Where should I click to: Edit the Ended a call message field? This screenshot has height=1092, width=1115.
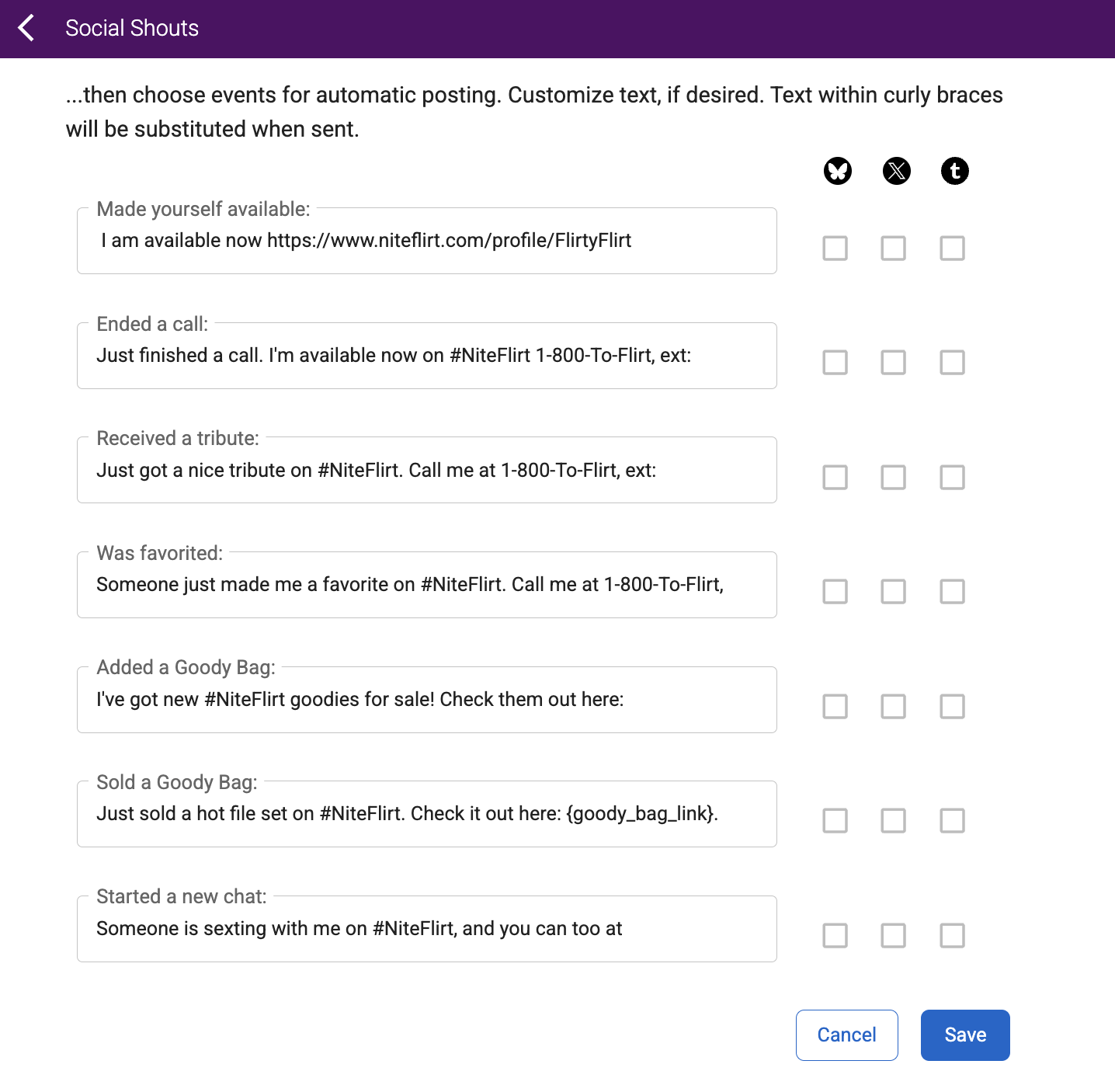(427, 356)
